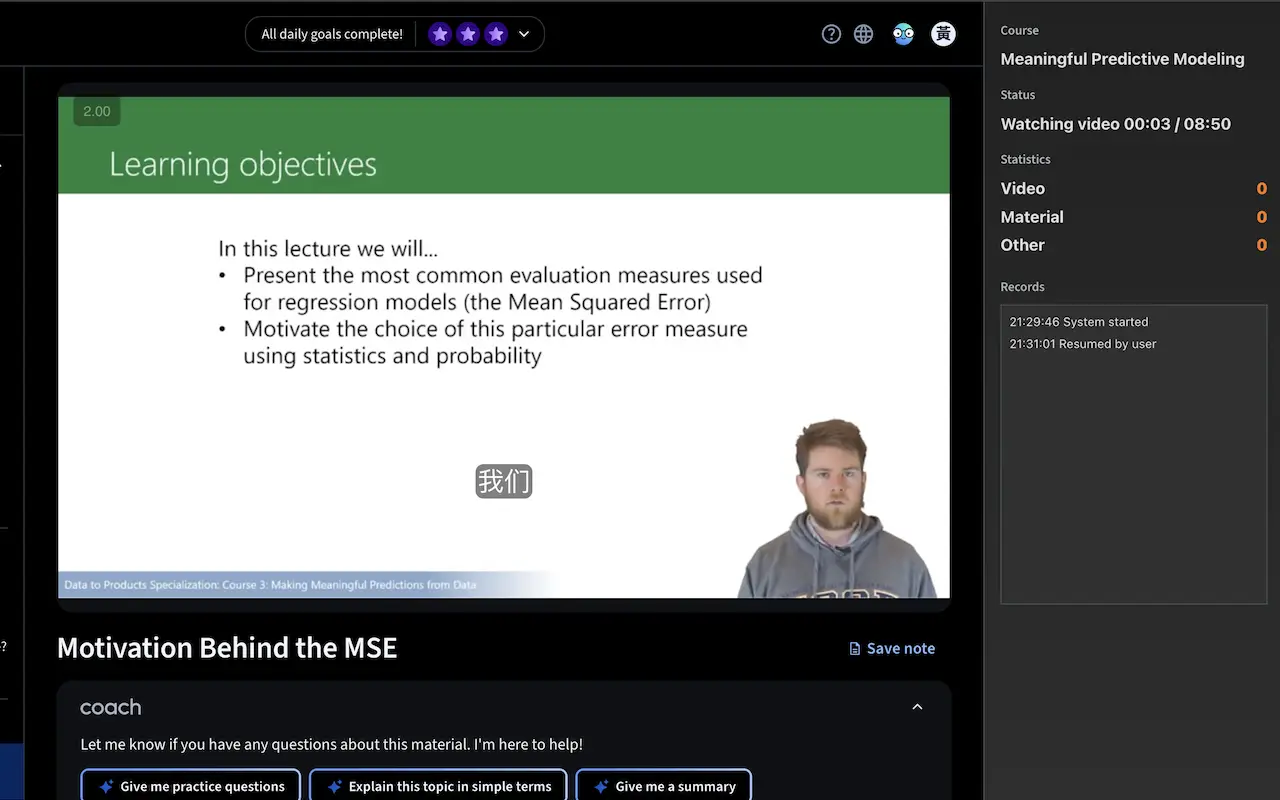Expand the daily goals chevron dropdown
The height and width of the screenshot is (800, 1280).
click(524, 34)
